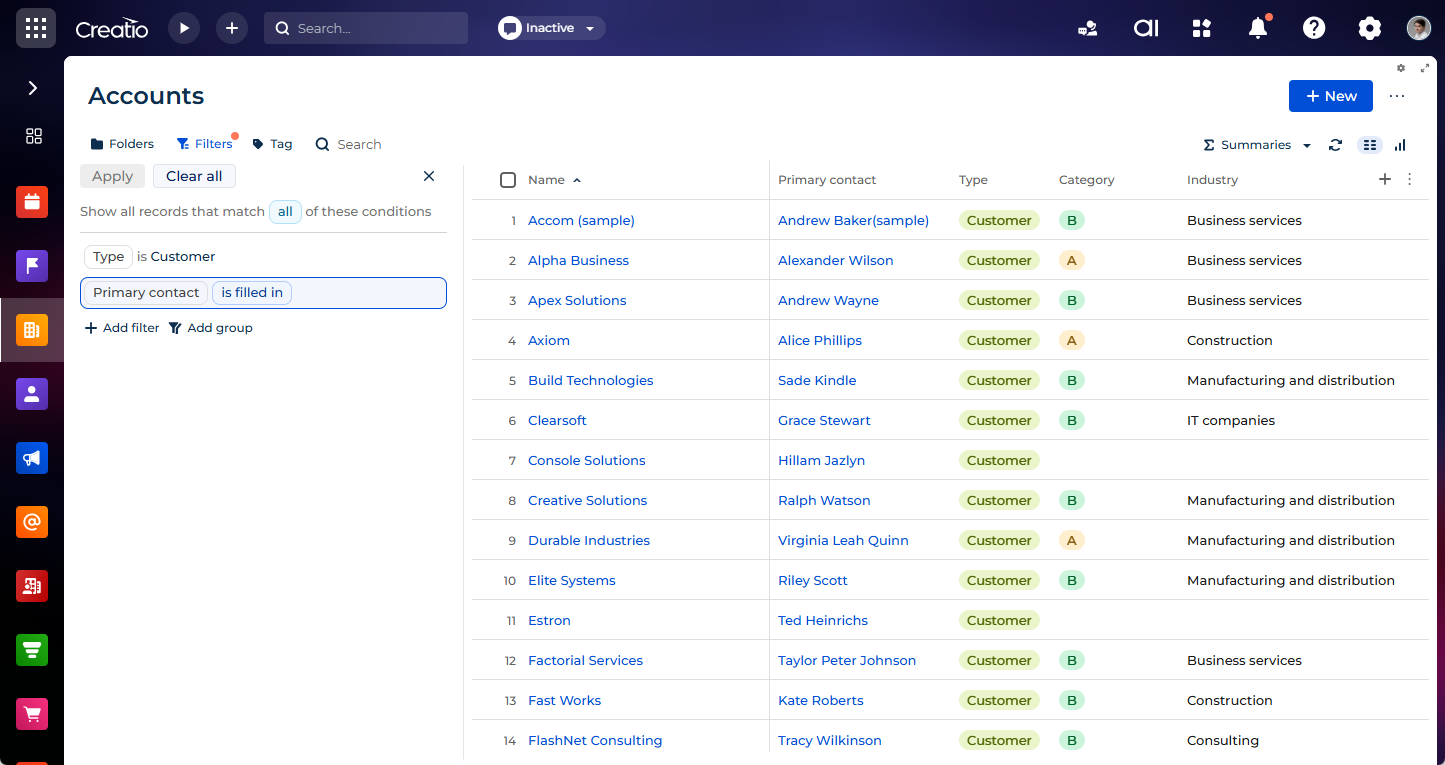Open contact Tracy Wilkinson
Image resolution: width=1445 pixels, height=765 pixels.
[x=830, y=740]
